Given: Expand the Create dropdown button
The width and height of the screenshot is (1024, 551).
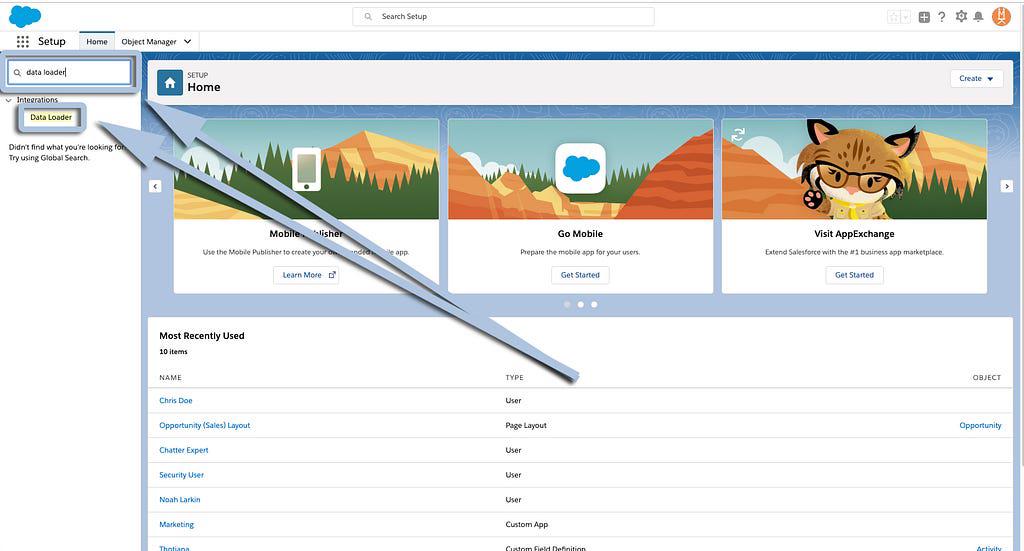Looking at the screenshot, I should click(x=976, y=79).
